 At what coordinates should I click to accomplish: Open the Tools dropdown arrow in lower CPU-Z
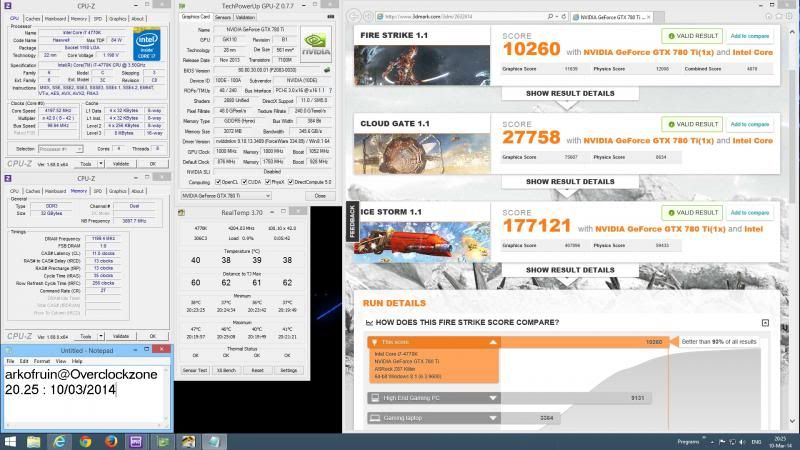(101, 336)
